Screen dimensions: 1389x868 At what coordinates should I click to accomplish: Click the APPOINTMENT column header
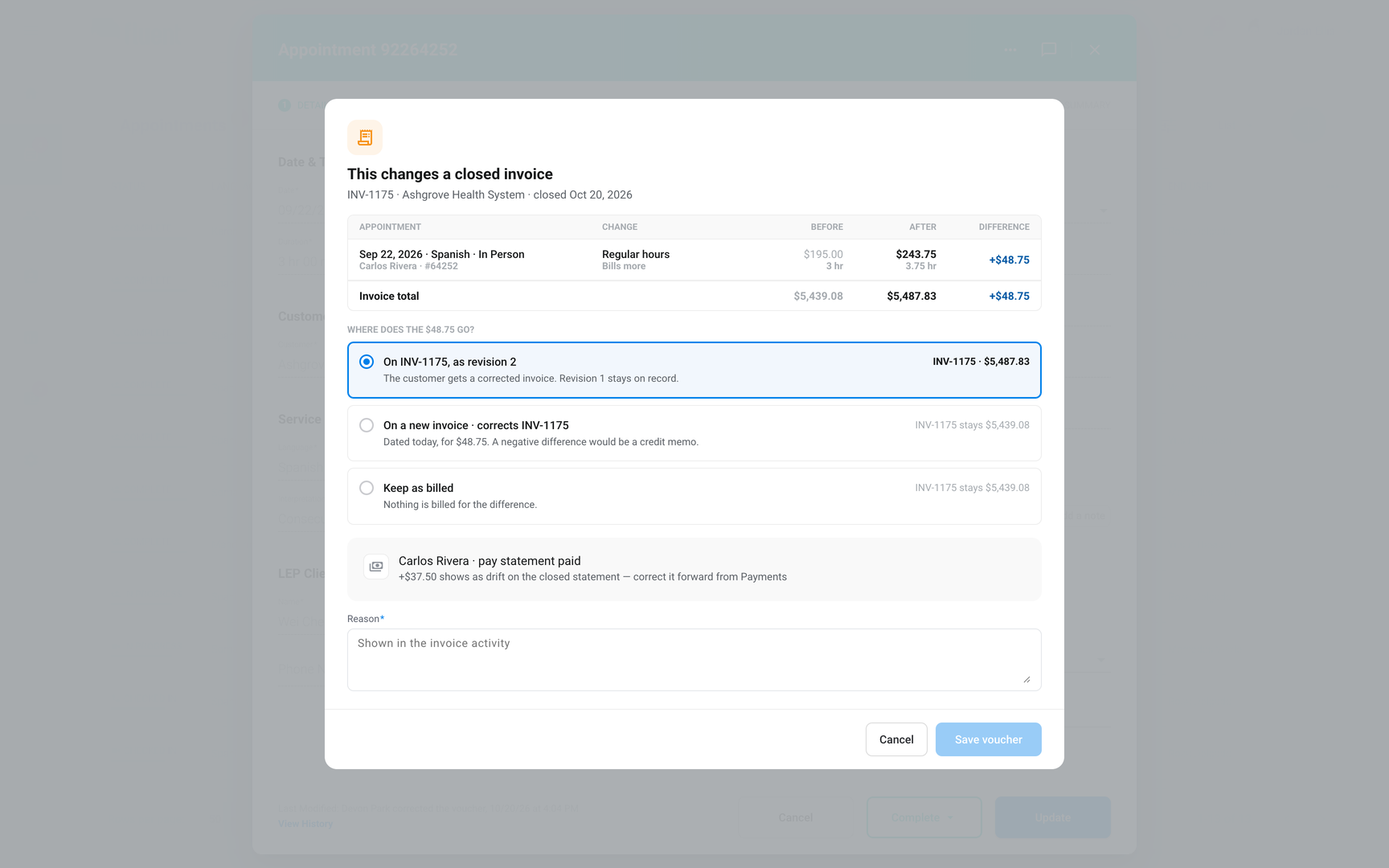click(390, 227)
